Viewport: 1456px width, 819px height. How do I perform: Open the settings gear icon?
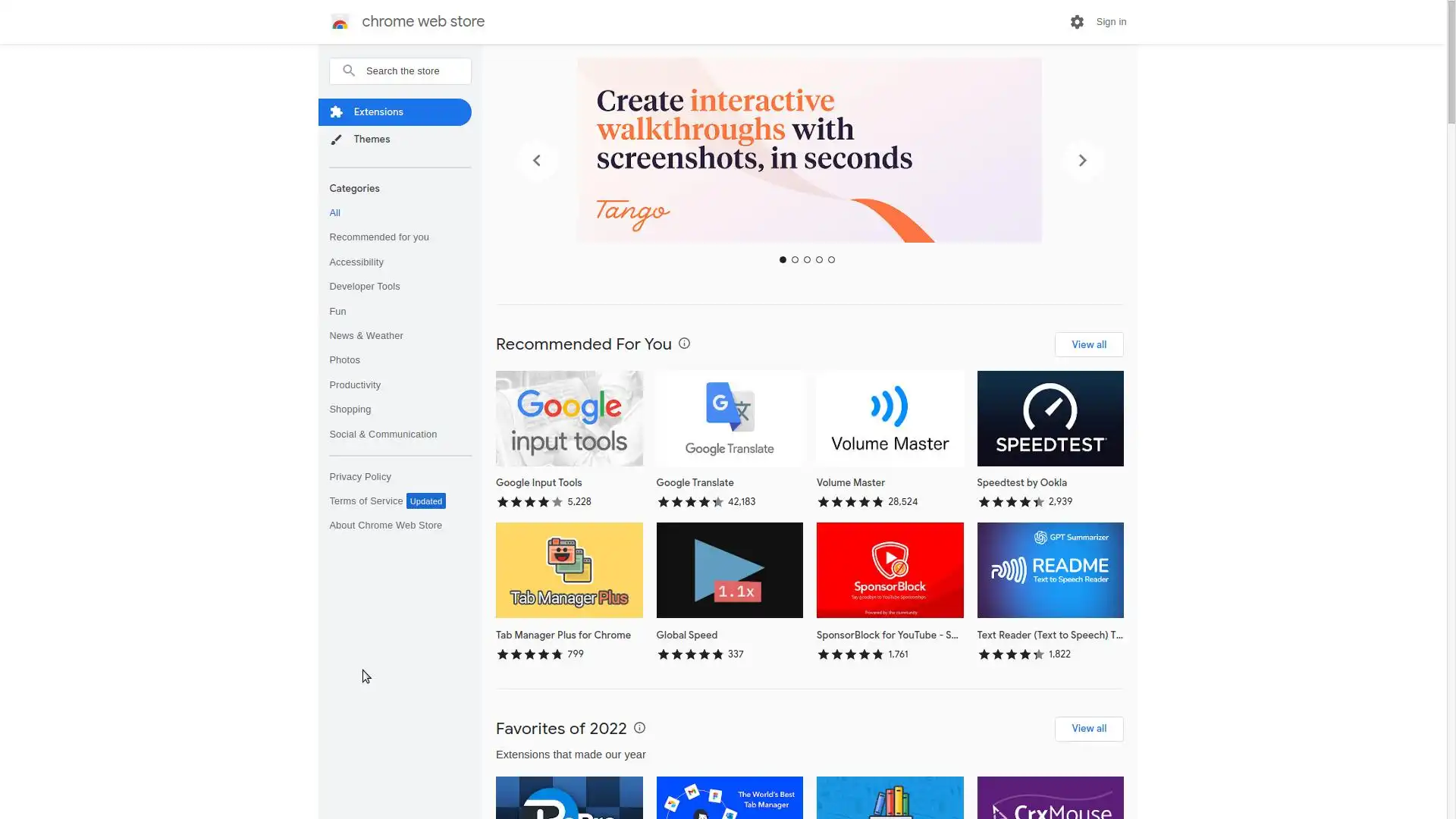pos(1077,22)
